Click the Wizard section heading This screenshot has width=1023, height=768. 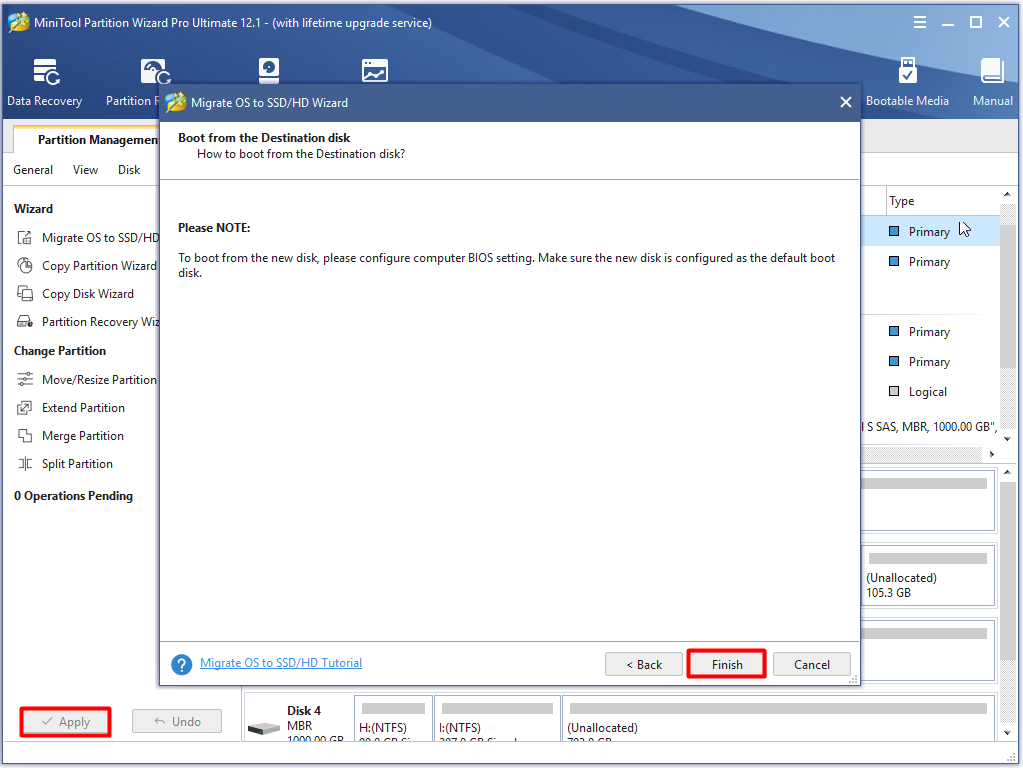(33, 209)
